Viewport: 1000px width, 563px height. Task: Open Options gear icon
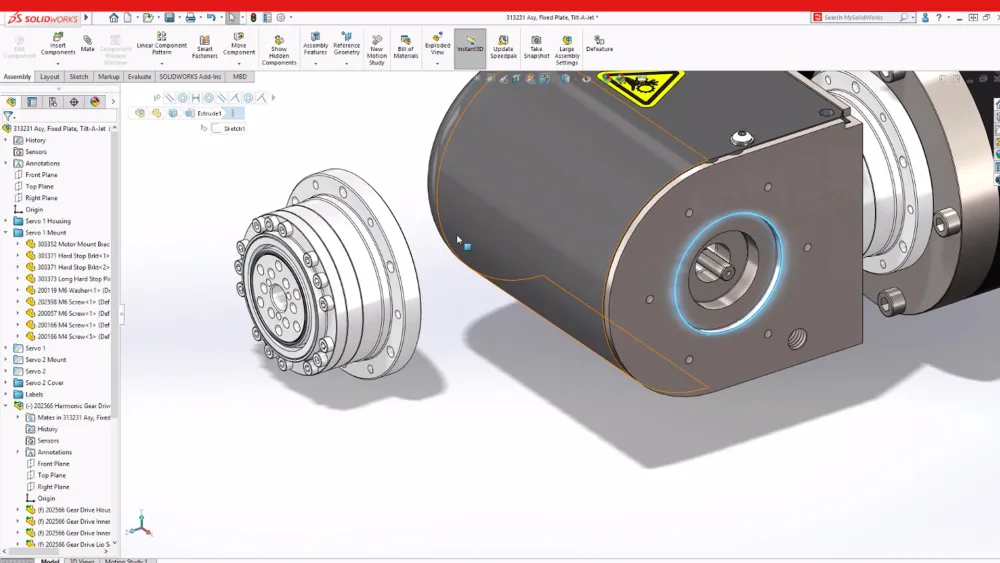point(281,17)
